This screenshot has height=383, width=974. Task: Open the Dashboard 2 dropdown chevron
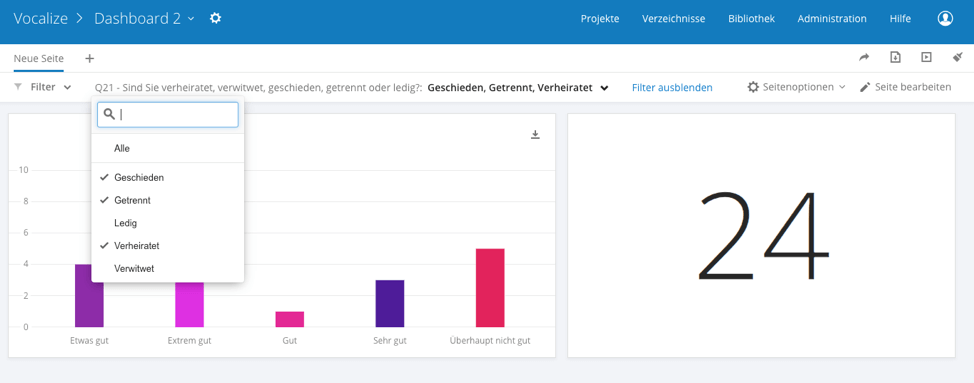pos(191,19)
